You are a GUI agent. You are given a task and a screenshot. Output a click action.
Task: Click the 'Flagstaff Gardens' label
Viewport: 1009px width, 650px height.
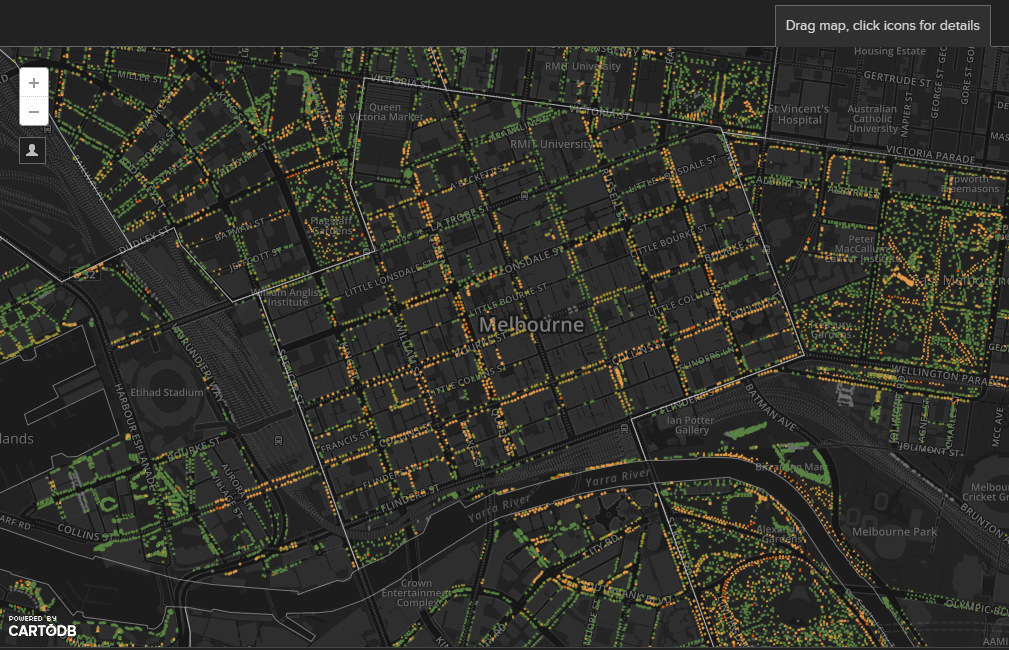tap(331, 225)
